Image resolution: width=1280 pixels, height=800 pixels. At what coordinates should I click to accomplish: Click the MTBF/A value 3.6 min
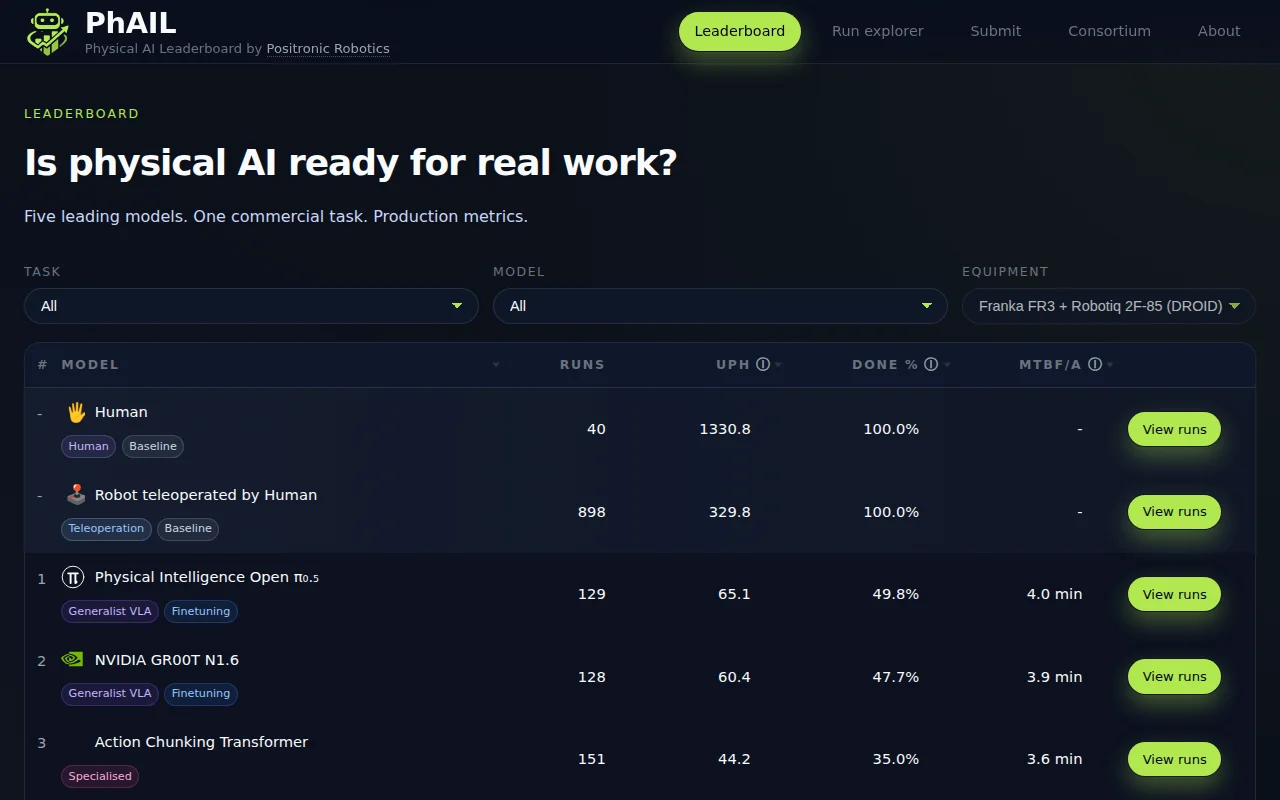pyautogui.click(x=1055, y=759)
